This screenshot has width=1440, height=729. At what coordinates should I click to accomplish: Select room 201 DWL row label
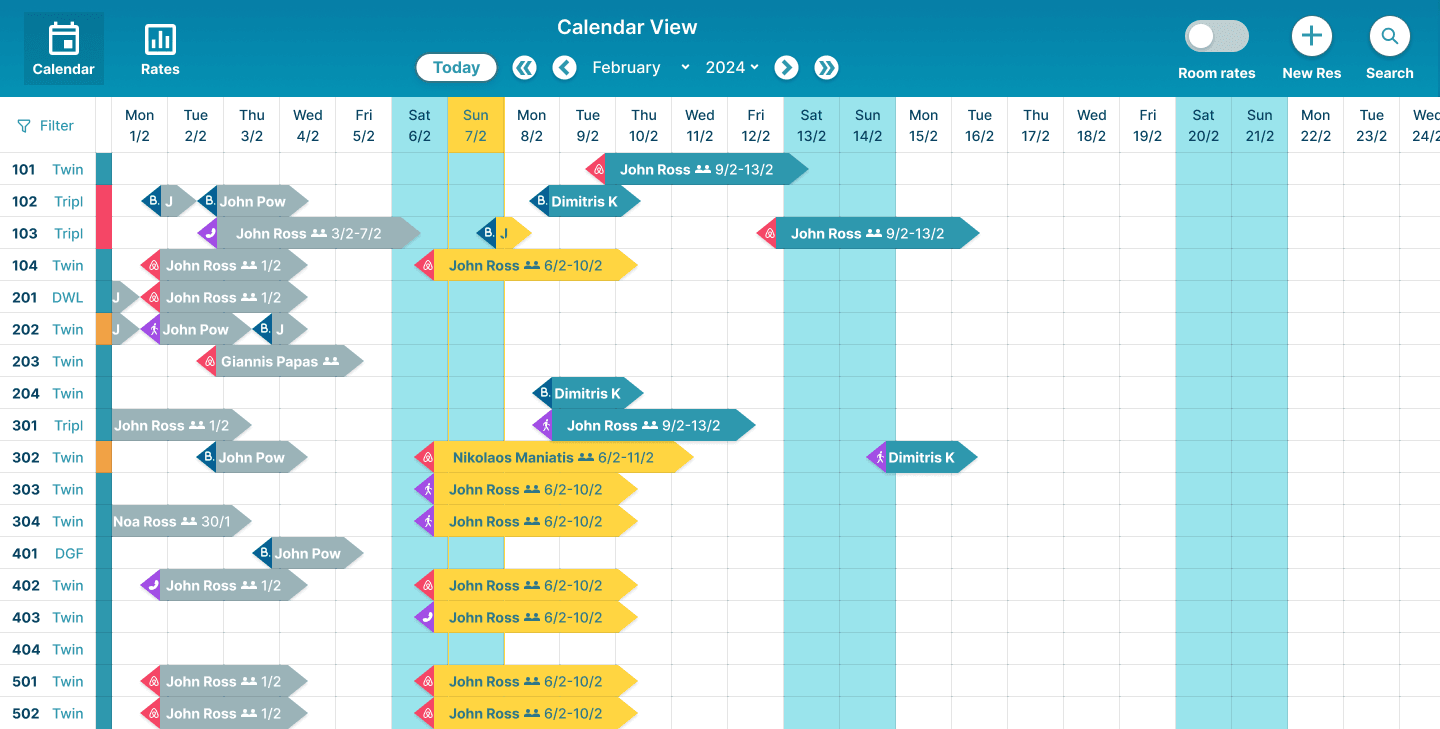point(48,297)
